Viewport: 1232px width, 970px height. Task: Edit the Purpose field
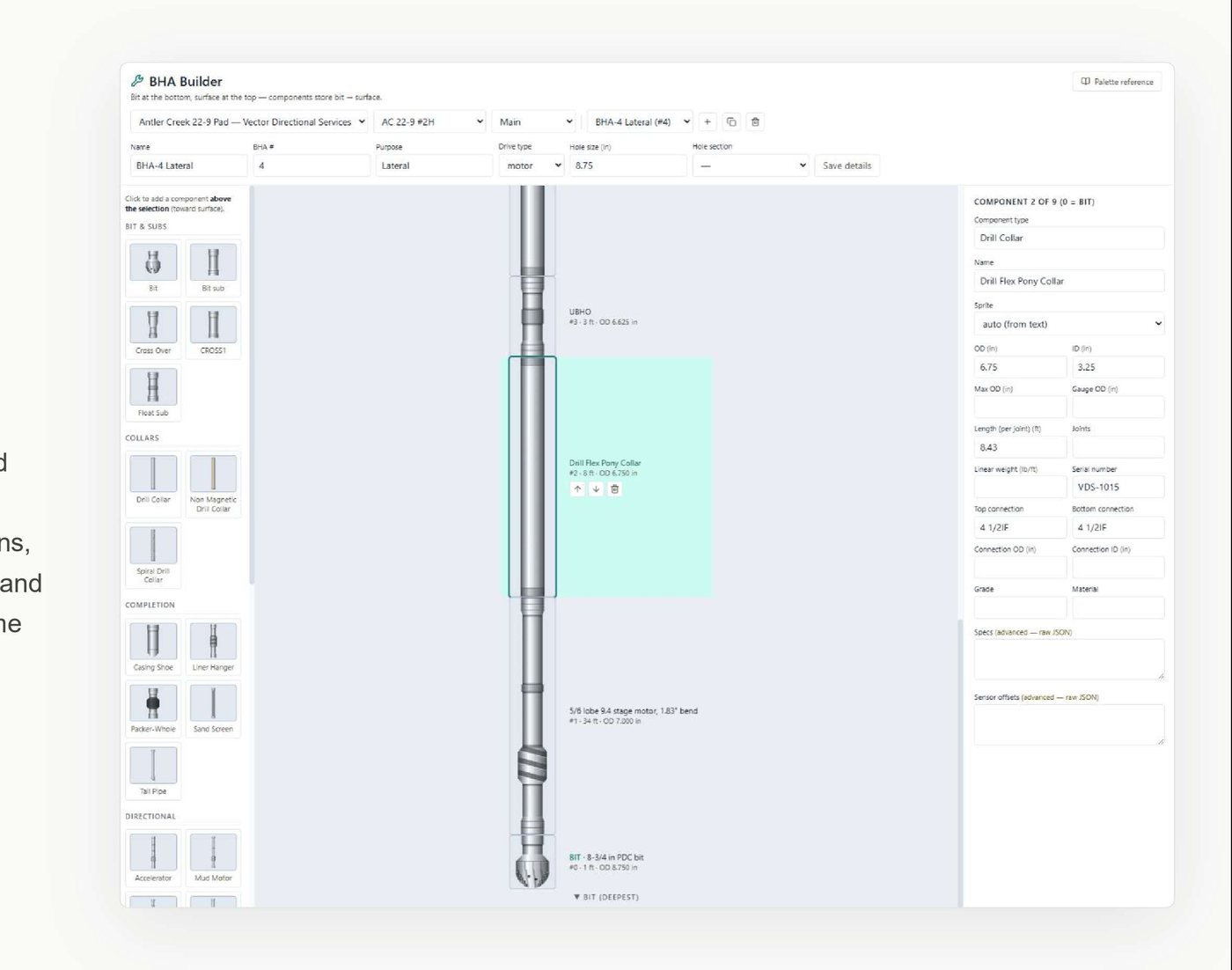tap(435, 165)
